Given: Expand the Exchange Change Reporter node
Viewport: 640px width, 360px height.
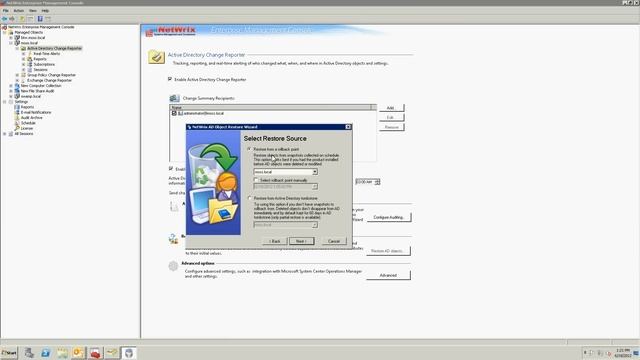Looking at the screenshot, I should pyautogui.click(x=17, y=80).
